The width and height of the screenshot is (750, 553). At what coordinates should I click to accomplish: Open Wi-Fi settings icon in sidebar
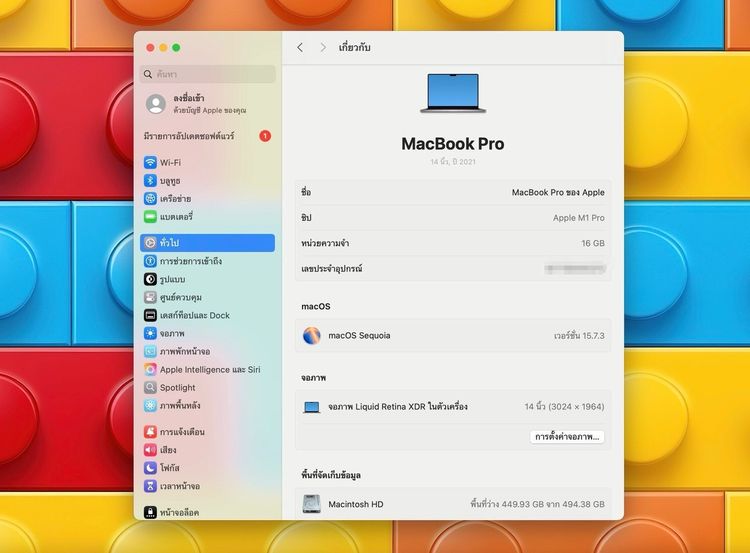click(x=150, y=163)
